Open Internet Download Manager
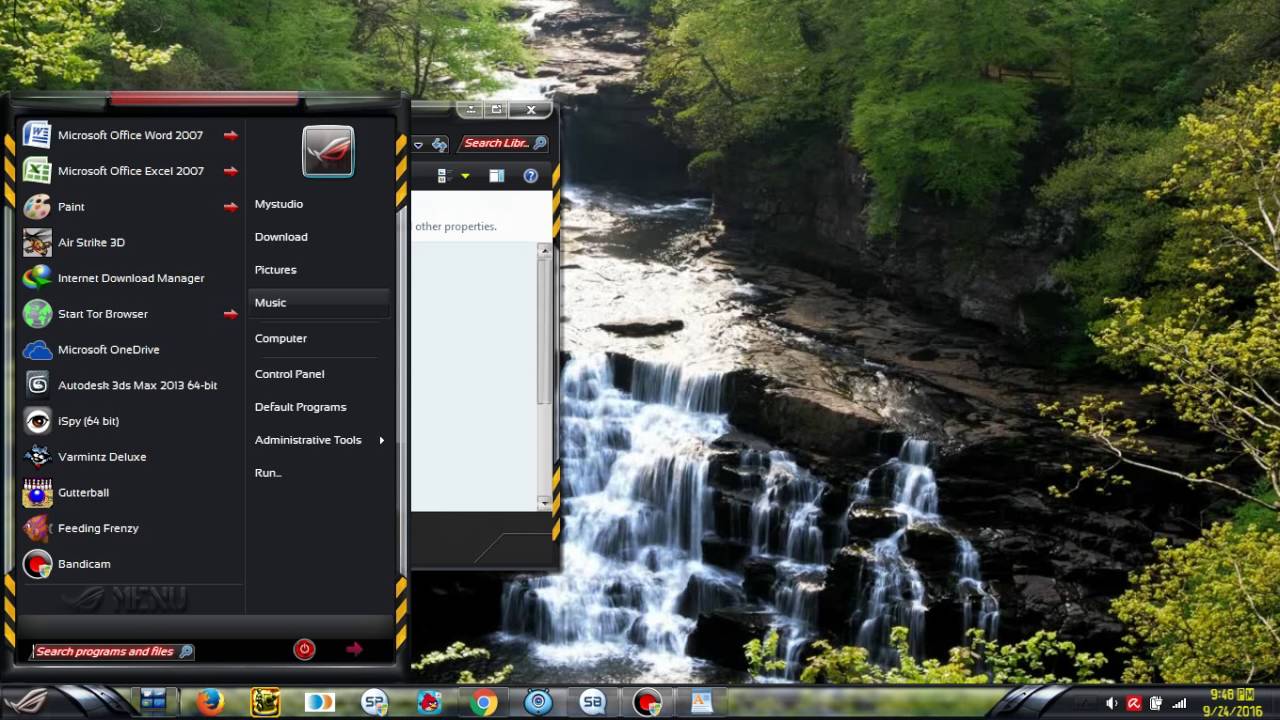Viewport: 1280px width, 720px height. click(130, 278)
